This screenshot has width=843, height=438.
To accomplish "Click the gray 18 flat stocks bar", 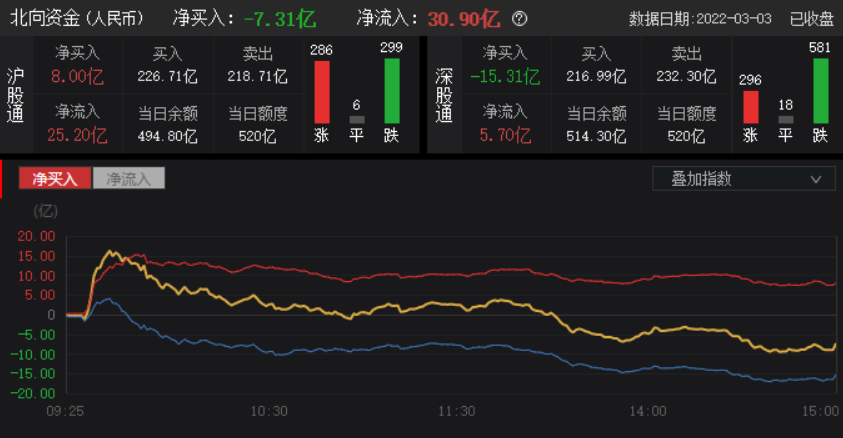I will (x=785, y=119).
